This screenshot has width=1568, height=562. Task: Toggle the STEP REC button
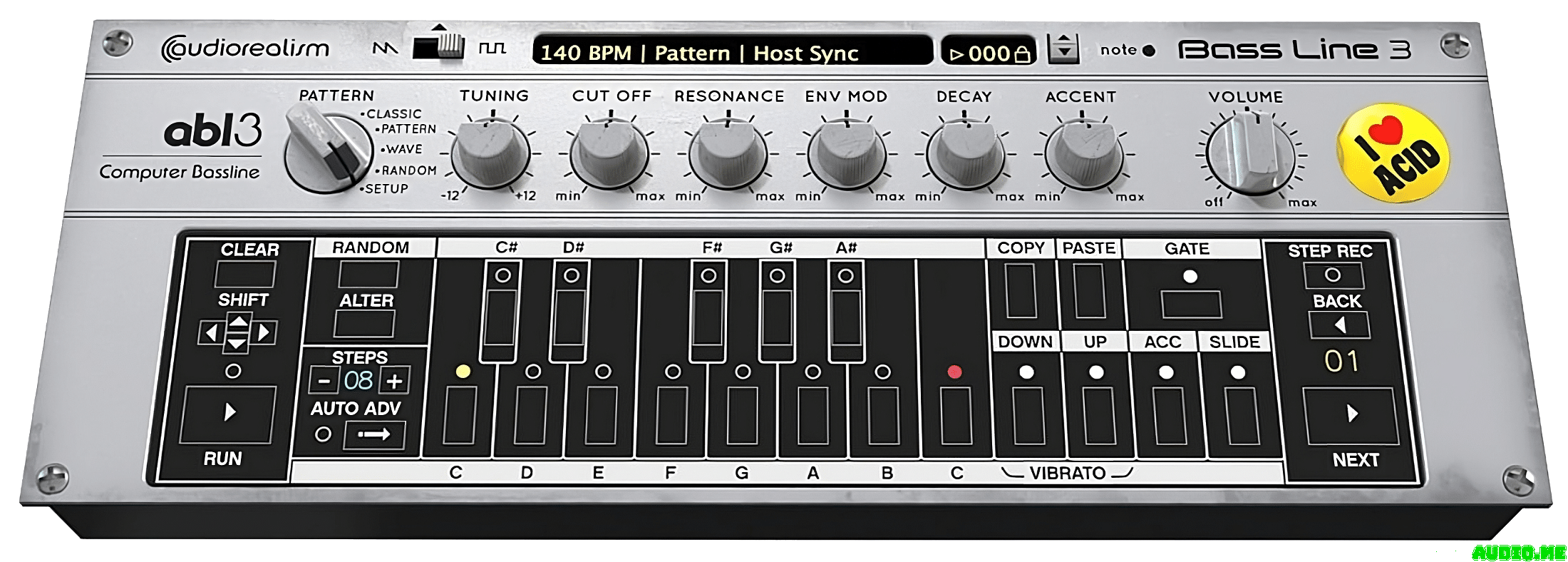click(x=1333, y=276)
